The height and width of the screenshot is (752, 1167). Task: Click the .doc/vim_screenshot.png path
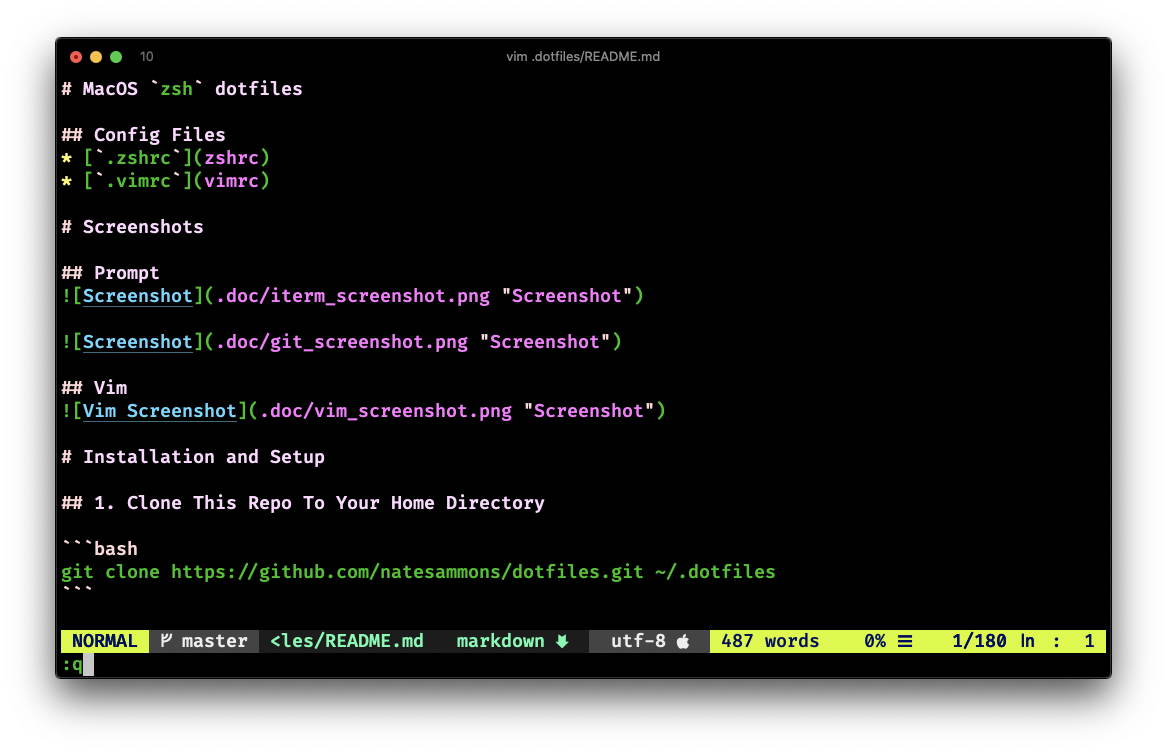386,411
